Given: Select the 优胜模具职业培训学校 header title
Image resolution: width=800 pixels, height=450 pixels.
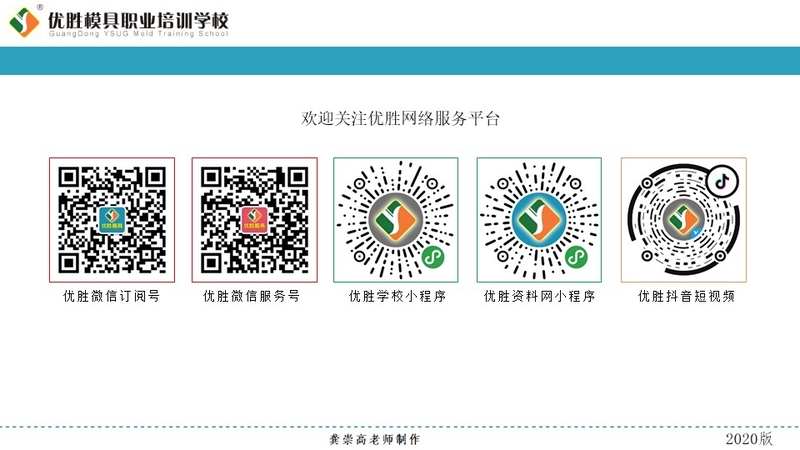Looking at the screenshot, I should [138, 20].
